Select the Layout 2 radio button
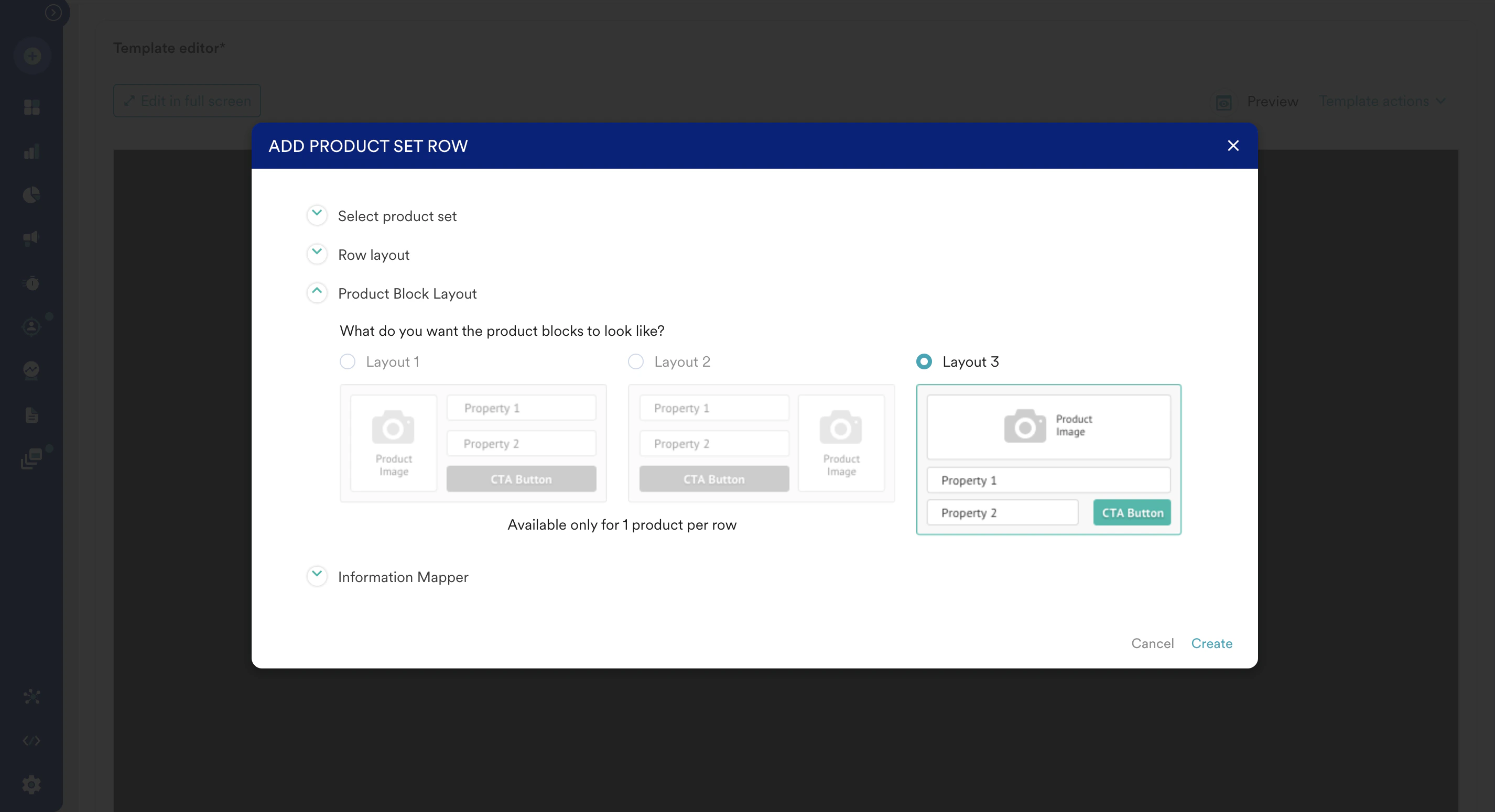 635,362
